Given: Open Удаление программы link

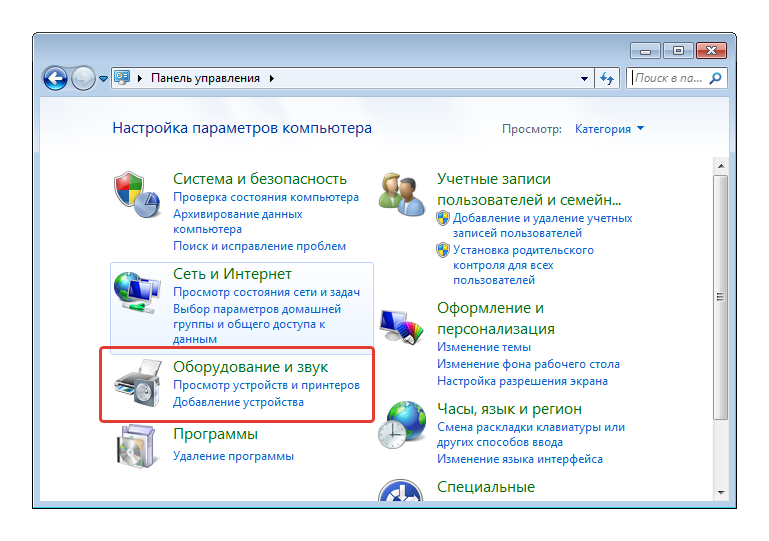Looking at the screenshot, I should coord(233,456).
